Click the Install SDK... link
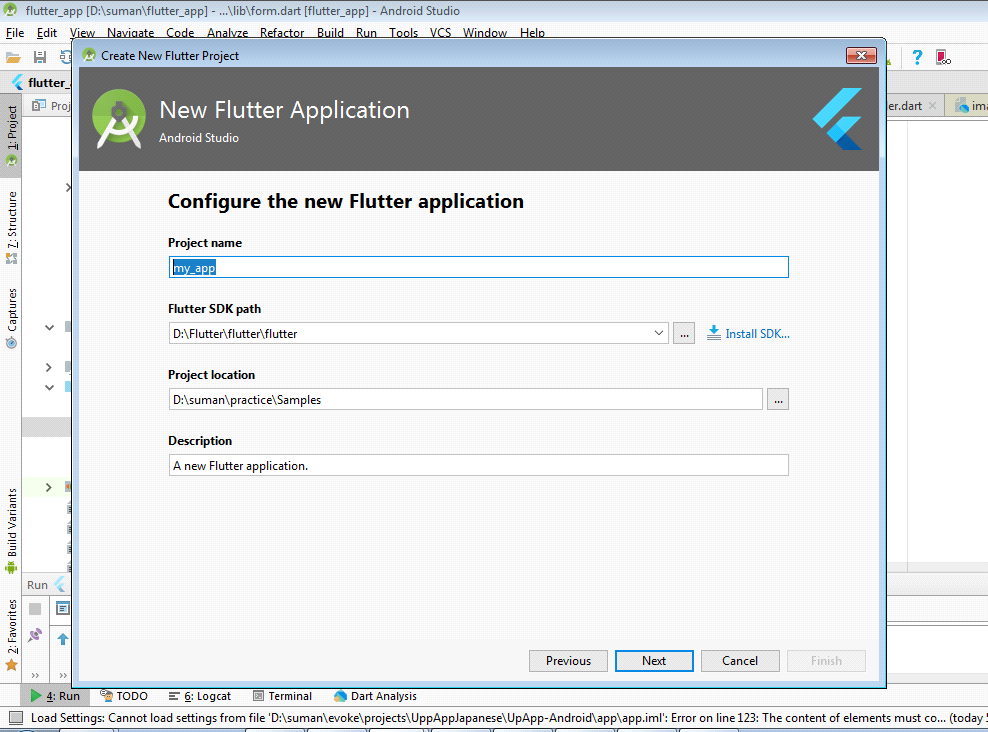Viewport: 988px width, 732px height. (757, 334)
